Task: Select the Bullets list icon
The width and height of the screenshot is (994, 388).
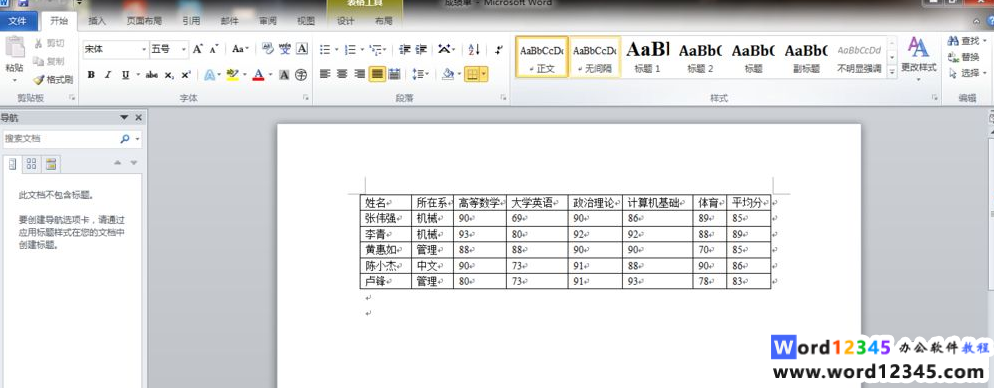Action: tap(325, 49)
